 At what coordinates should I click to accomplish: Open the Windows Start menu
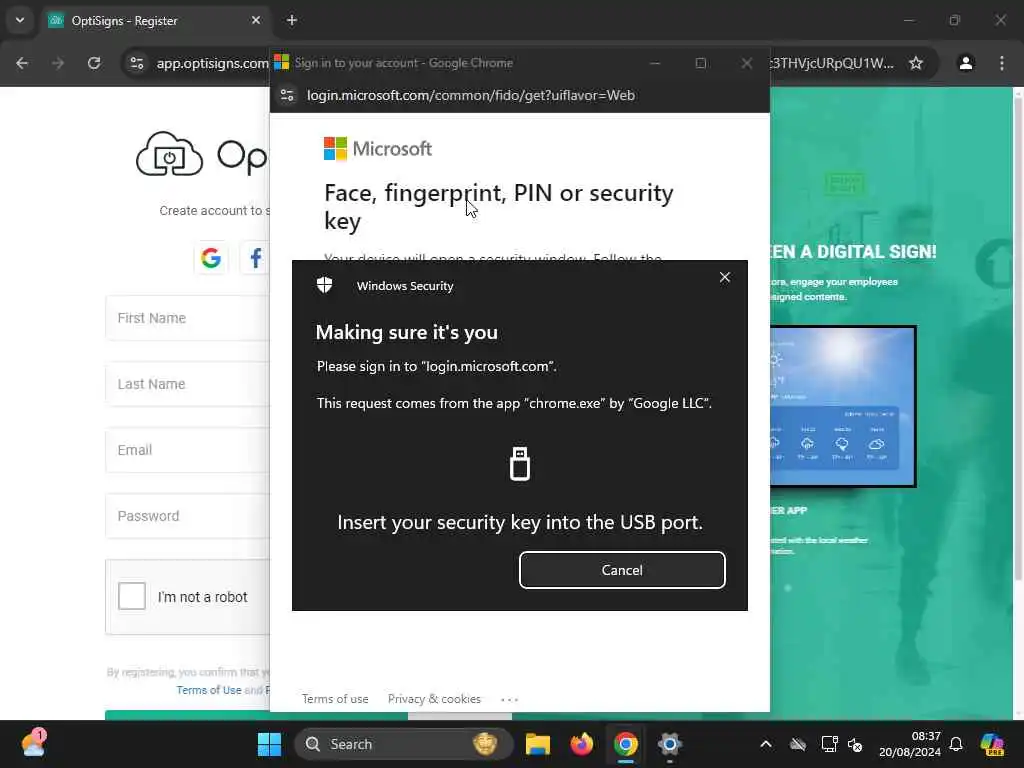pos(269,744)
